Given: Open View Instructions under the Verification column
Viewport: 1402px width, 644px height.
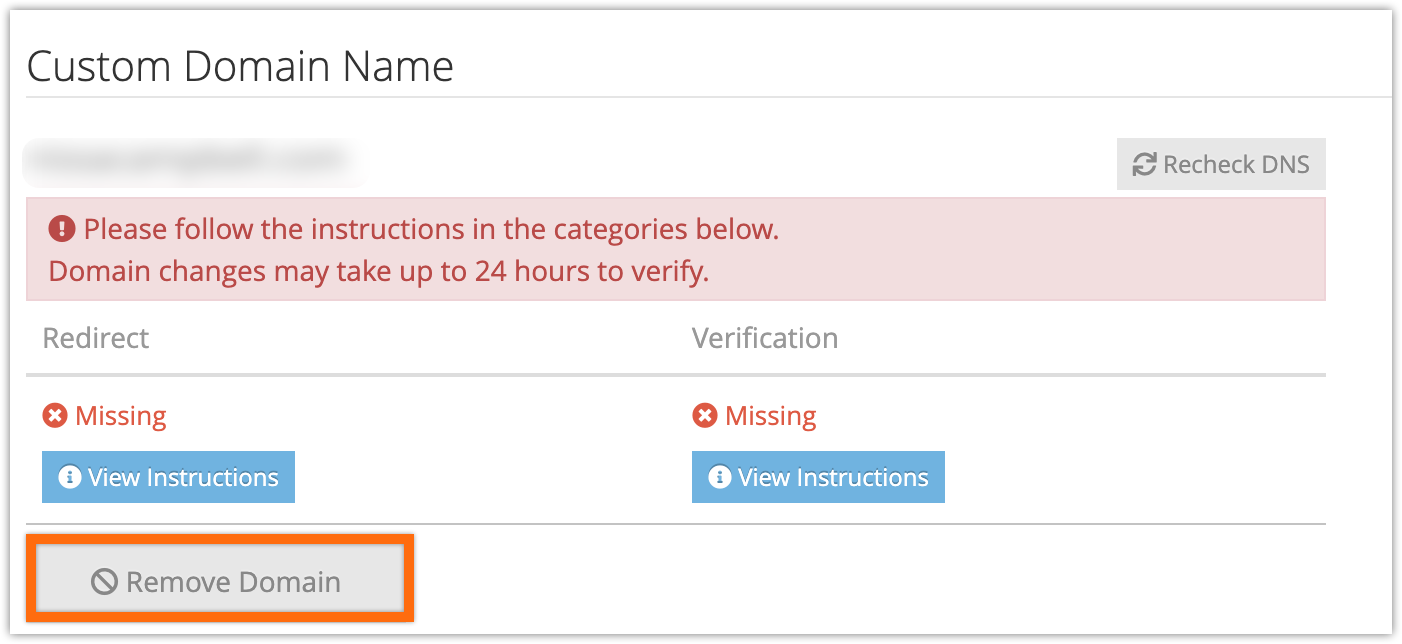Looking at the screenshot, I should tap(818, 477).
